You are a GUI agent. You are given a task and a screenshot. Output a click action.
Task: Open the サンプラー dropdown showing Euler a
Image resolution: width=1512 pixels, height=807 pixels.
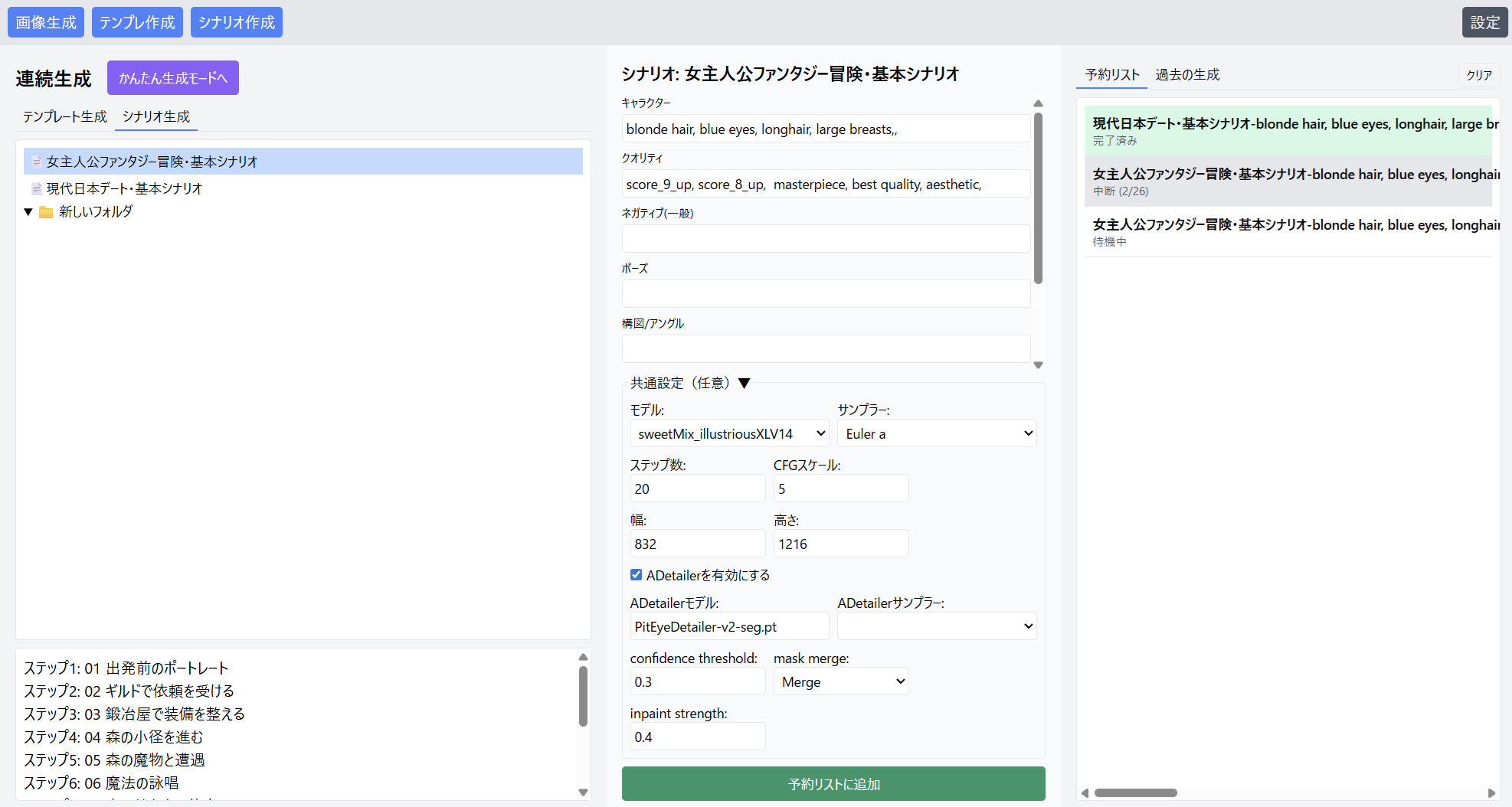click(937, 433)
